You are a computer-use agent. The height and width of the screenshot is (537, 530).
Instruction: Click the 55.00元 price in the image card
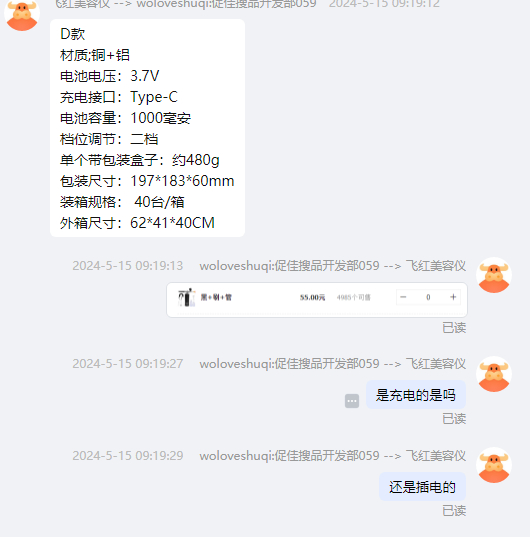pyautogui.click(x=312, y=297)
